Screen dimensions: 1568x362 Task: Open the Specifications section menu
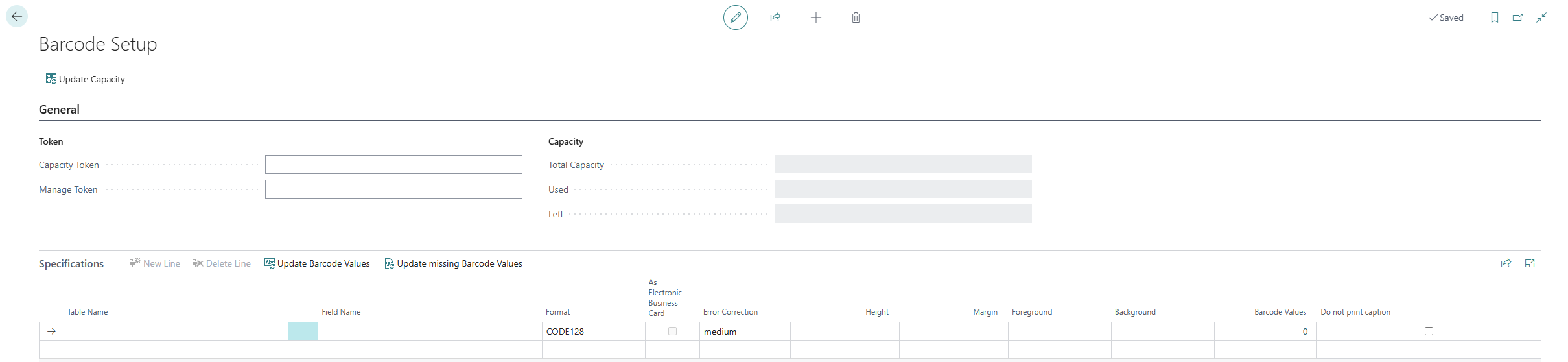click(71, 263)
